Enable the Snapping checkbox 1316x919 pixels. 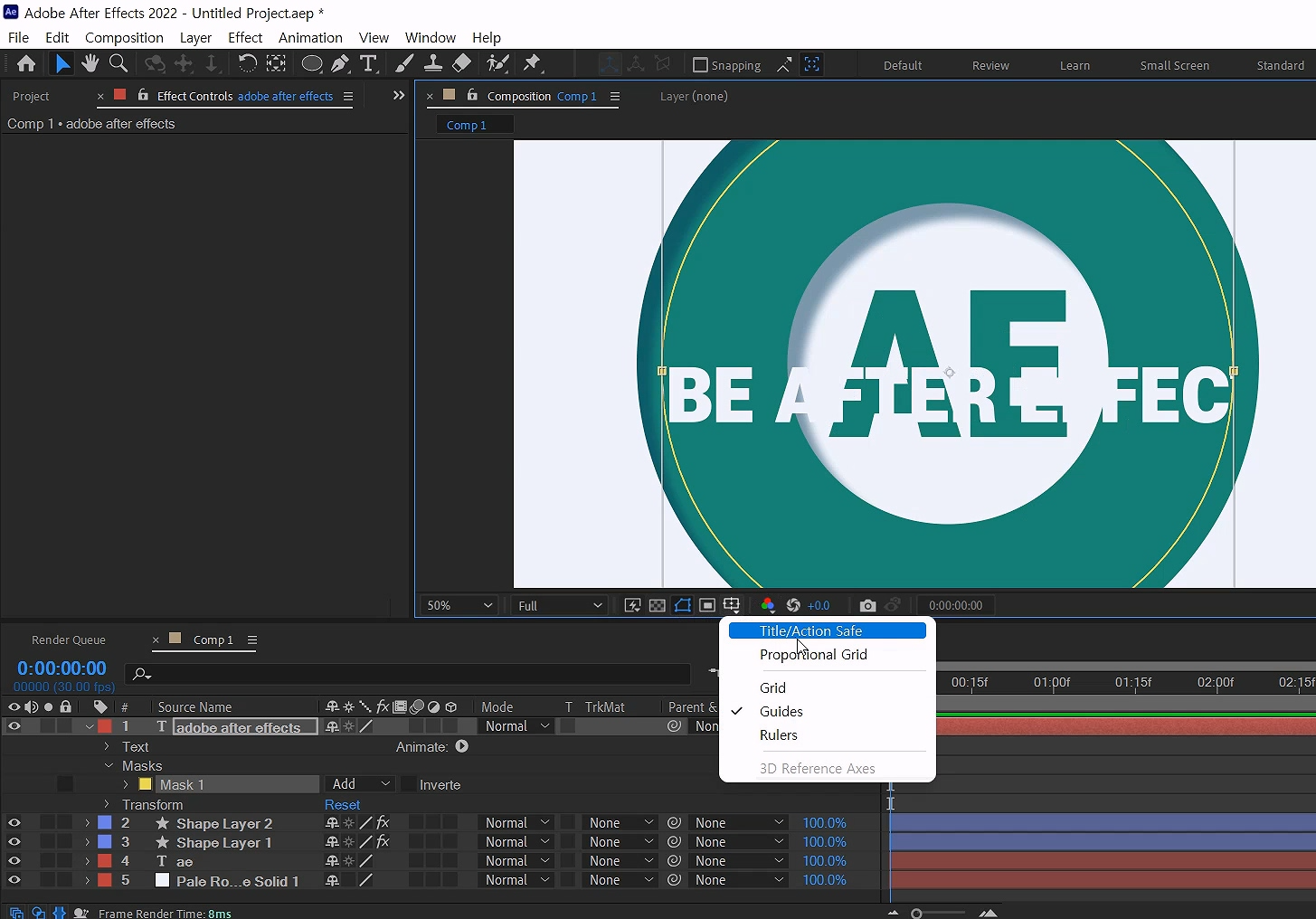pos(700,65)
